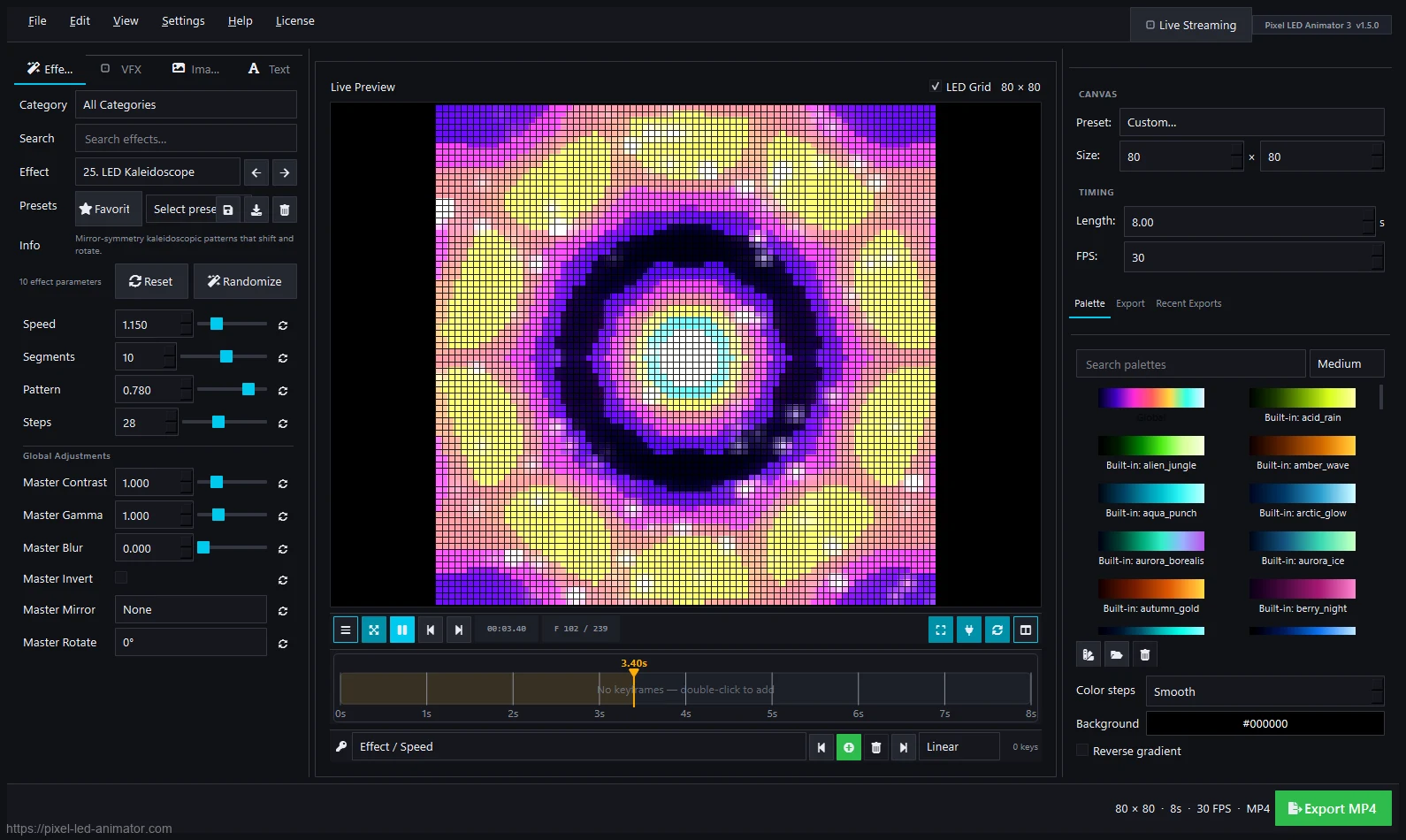
Task: Jump to the first frame of preview
Action: pos(431,630)
